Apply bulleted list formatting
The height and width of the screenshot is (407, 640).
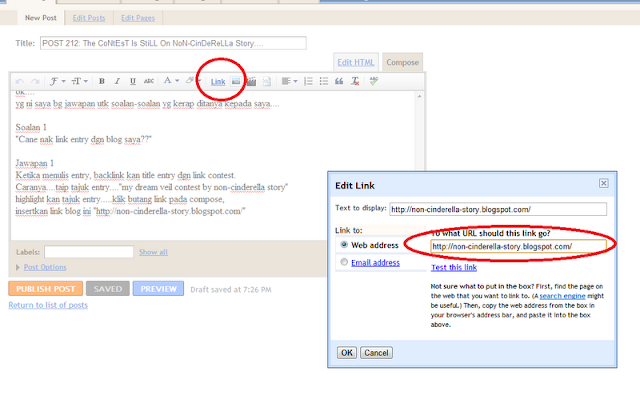pos(324,81)
